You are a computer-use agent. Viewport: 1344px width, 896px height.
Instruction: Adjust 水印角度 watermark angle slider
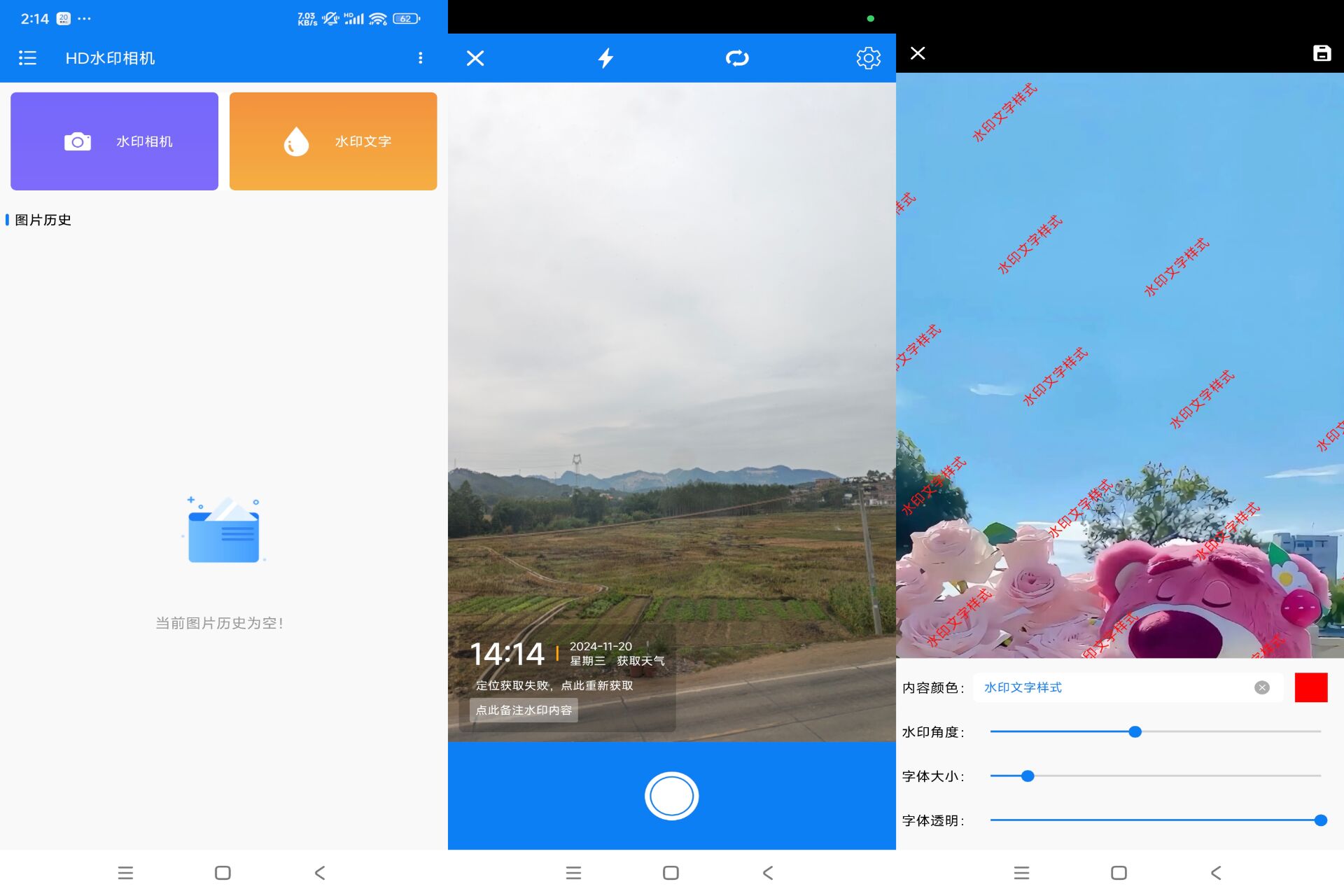[x=1133, y=731]
